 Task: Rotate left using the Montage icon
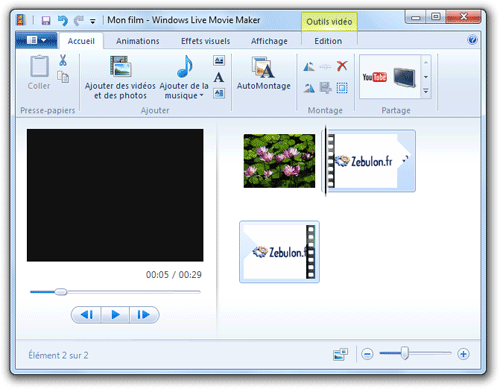[309, 66]
